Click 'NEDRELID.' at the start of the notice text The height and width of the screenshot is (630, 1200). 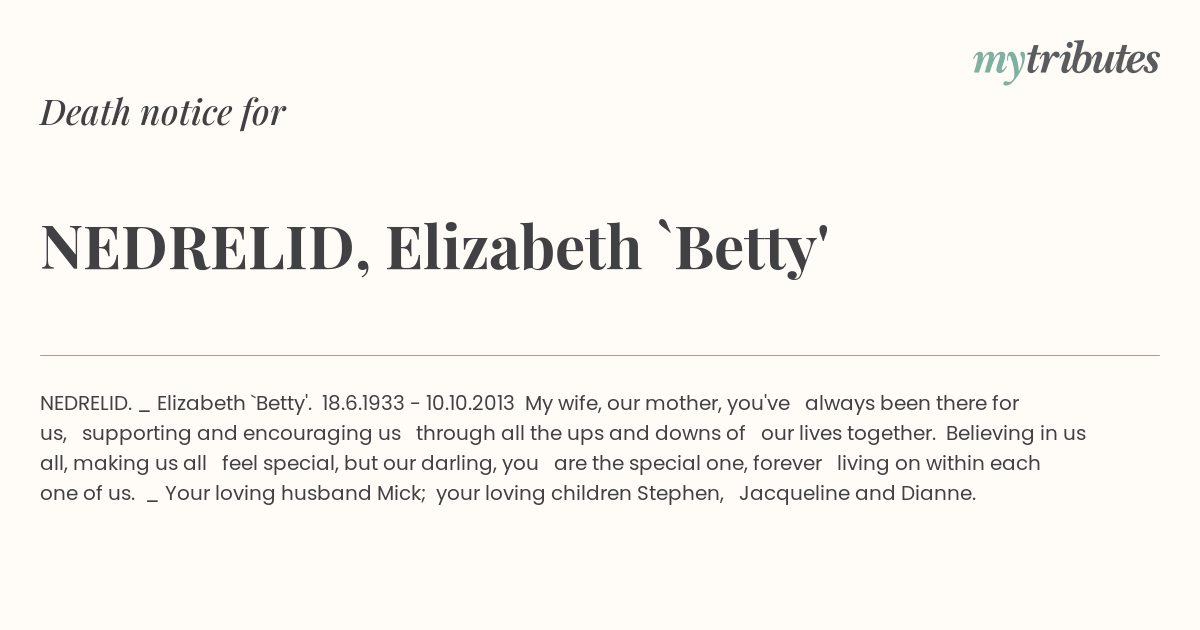coord(86,403)
